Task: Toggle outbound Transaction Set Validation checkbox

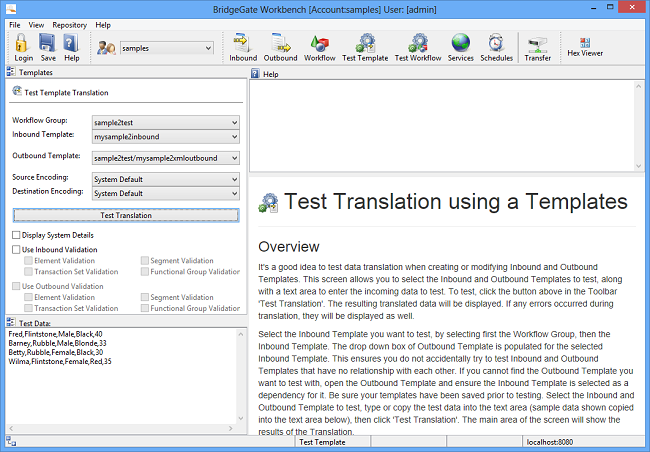Action: [28, 308]
